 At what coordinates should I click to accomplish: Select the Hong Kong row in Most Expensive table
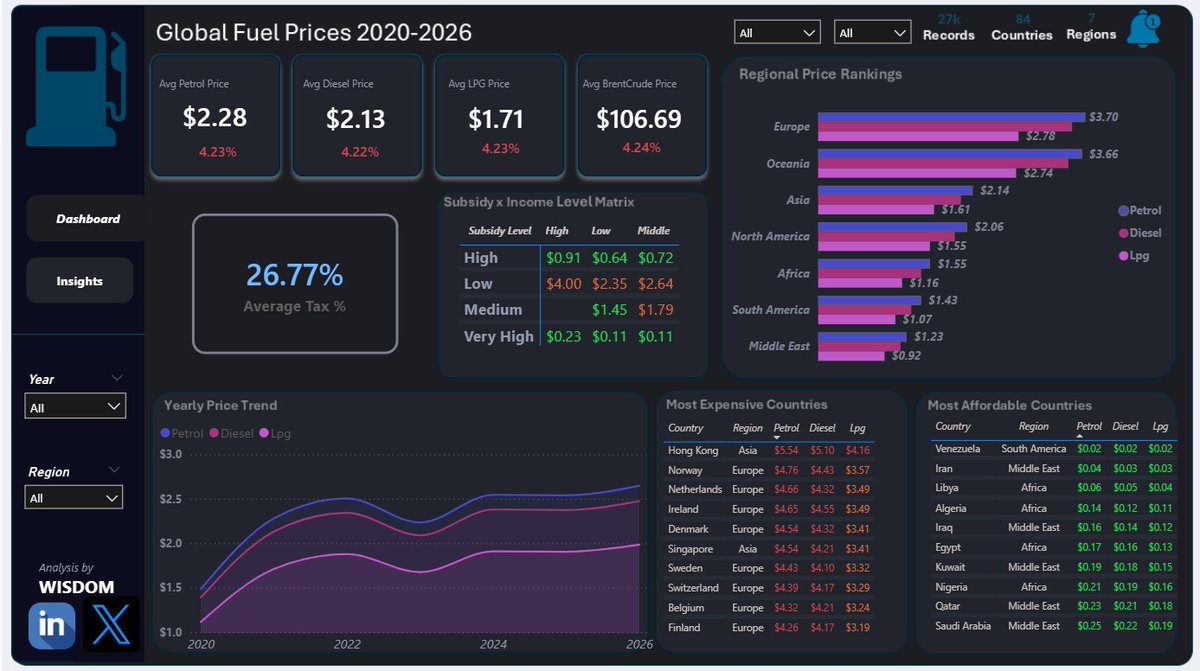770,451
